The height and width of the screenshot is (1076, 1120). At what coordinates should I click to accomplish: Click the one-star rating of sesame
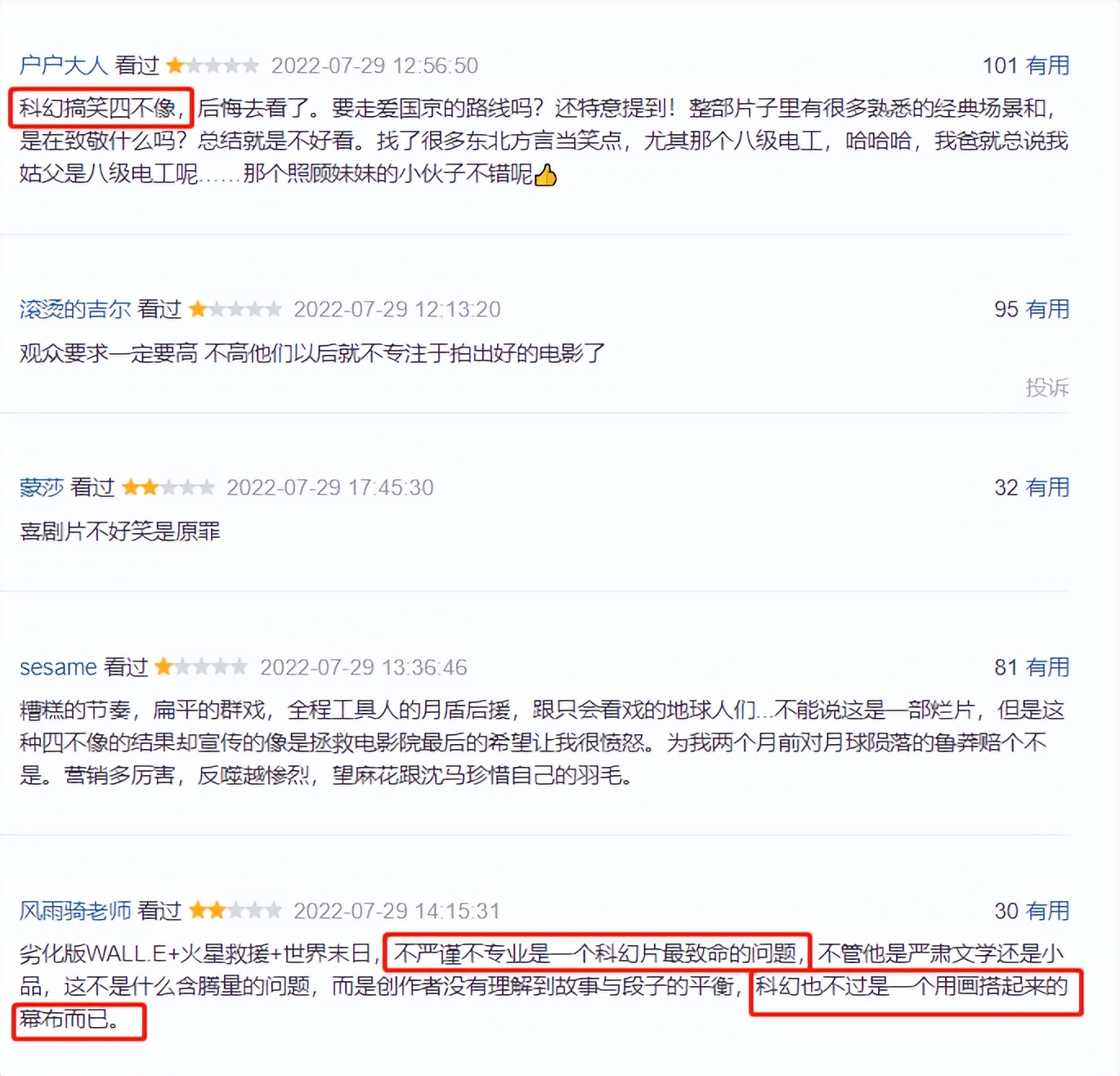click(x=201, y=666)
